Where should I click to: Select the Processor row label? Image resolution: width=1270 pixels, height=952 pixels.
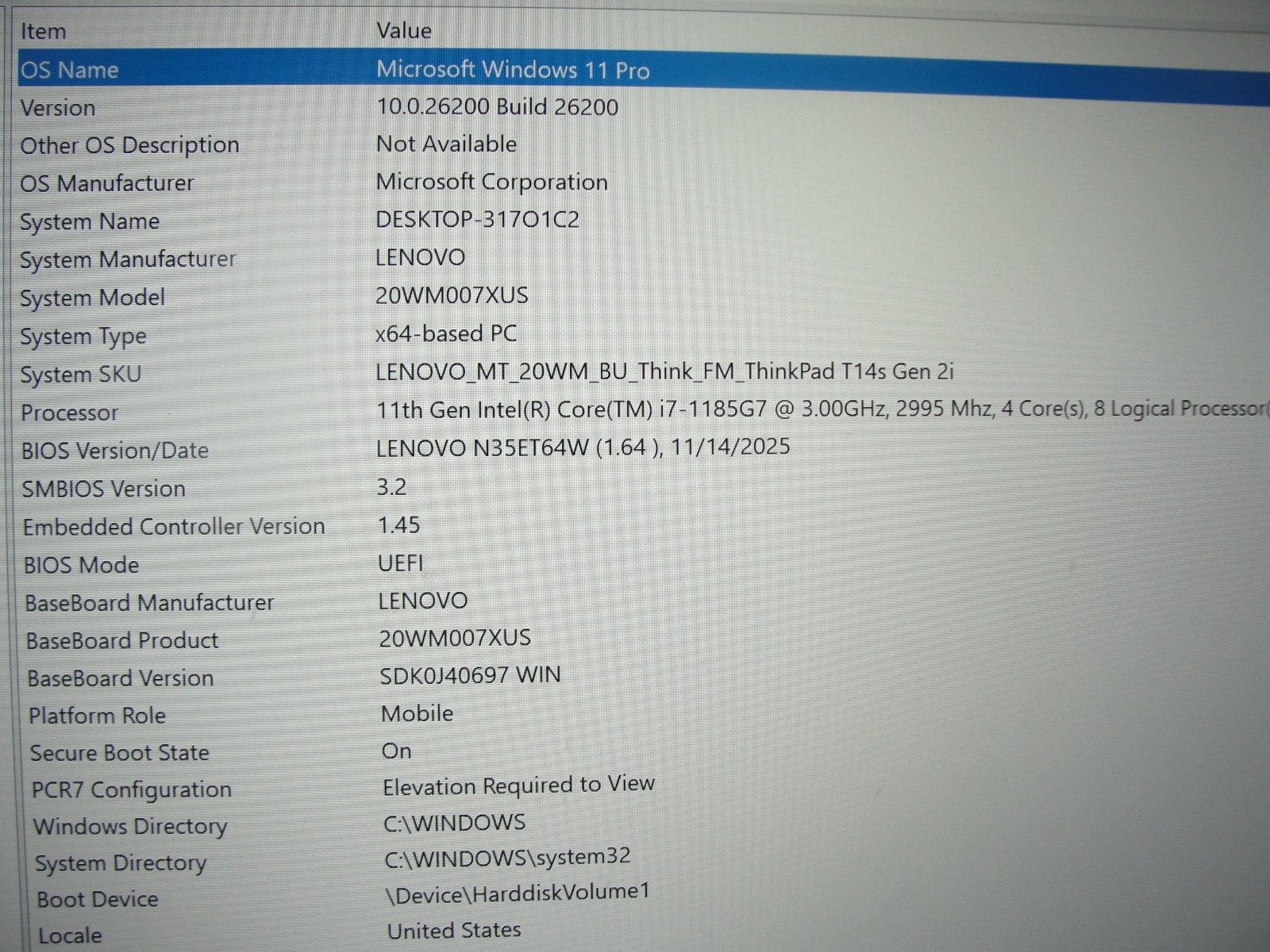coord(69,413)
